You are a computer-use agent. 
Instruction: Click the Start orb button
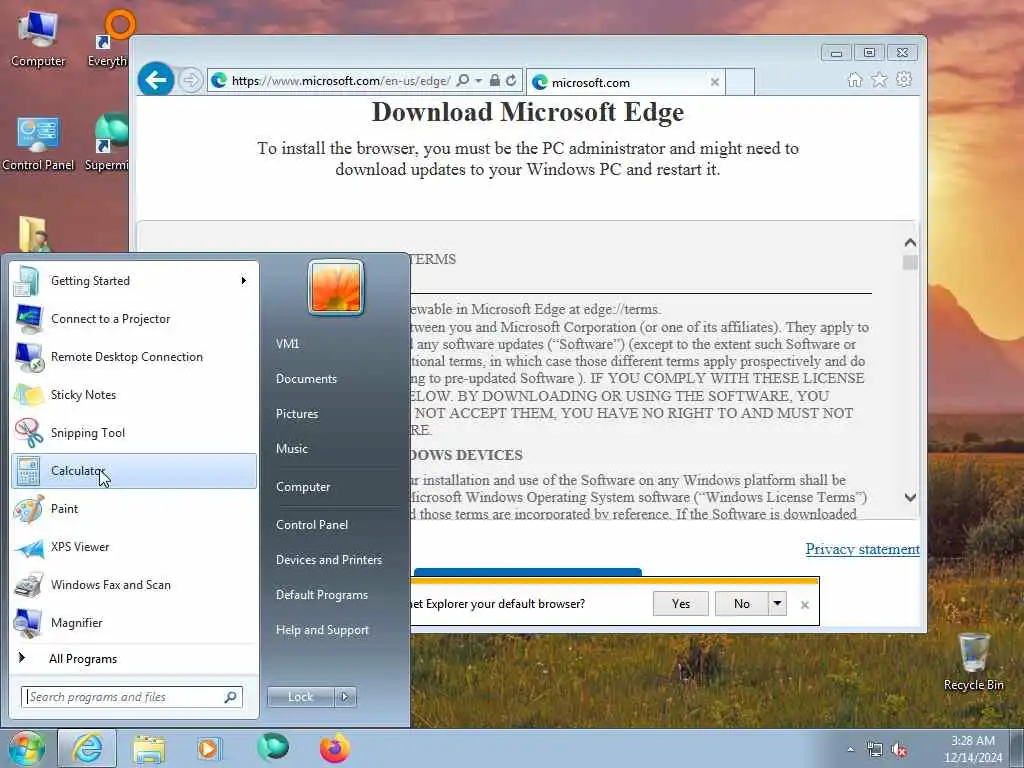(26, 748)
